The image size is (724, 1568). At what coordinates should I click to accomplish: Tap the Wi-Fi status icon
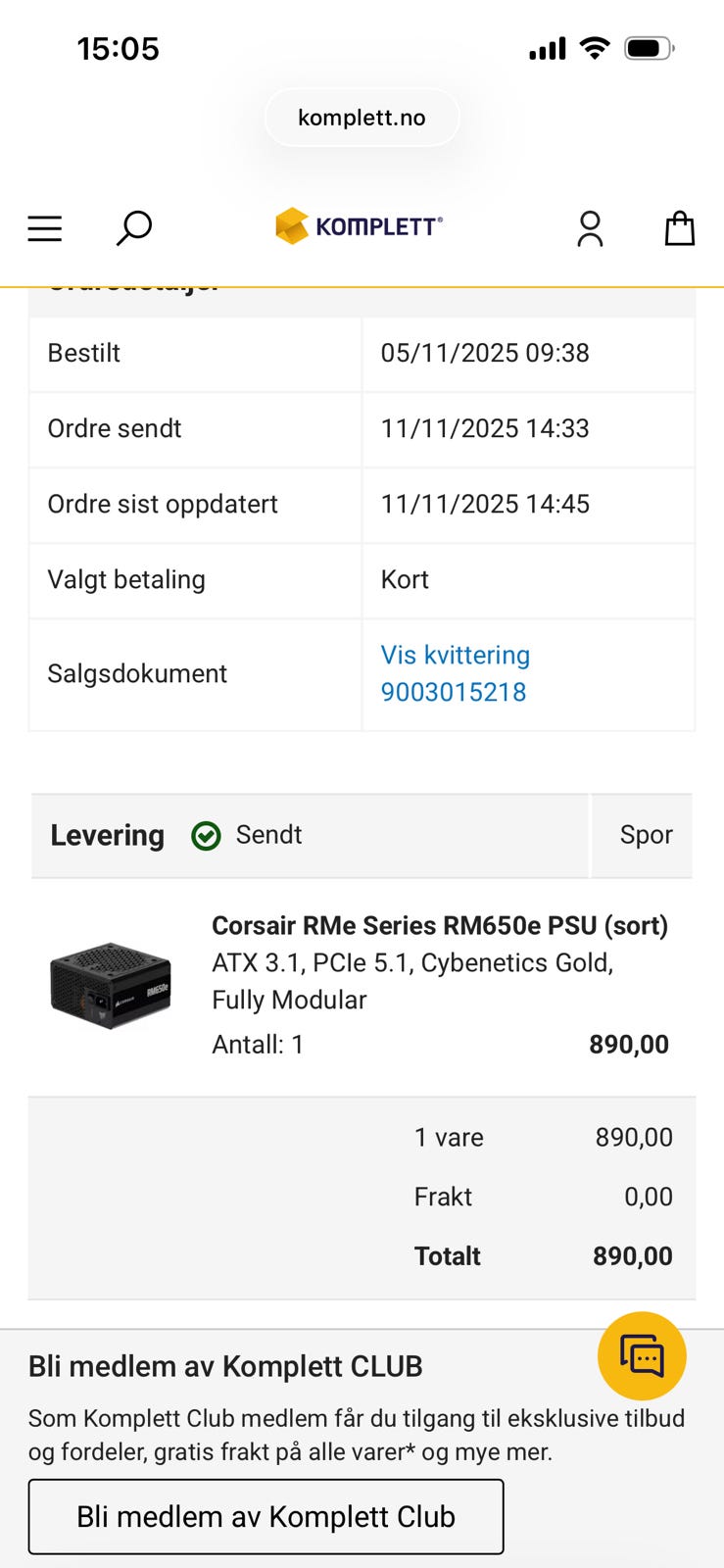click(x=595, y=48)
